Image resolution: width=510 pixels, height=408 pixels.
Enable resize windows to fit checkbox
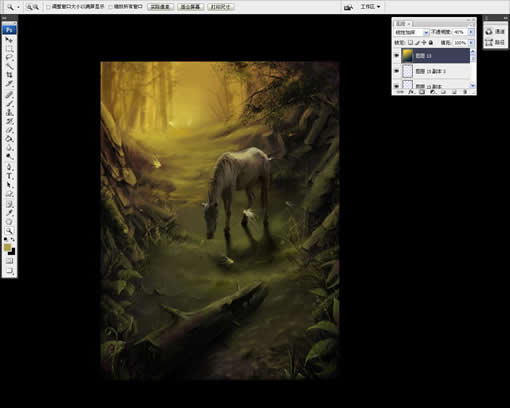point(49,7)
